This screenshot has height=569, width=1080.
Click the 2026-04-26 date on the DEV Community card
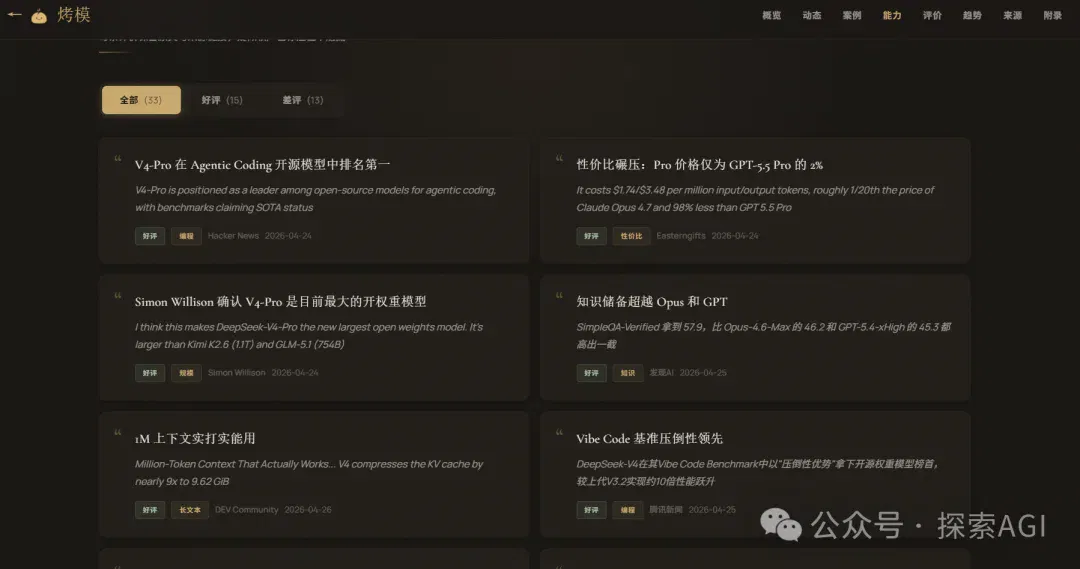click(x=308, y=510)
